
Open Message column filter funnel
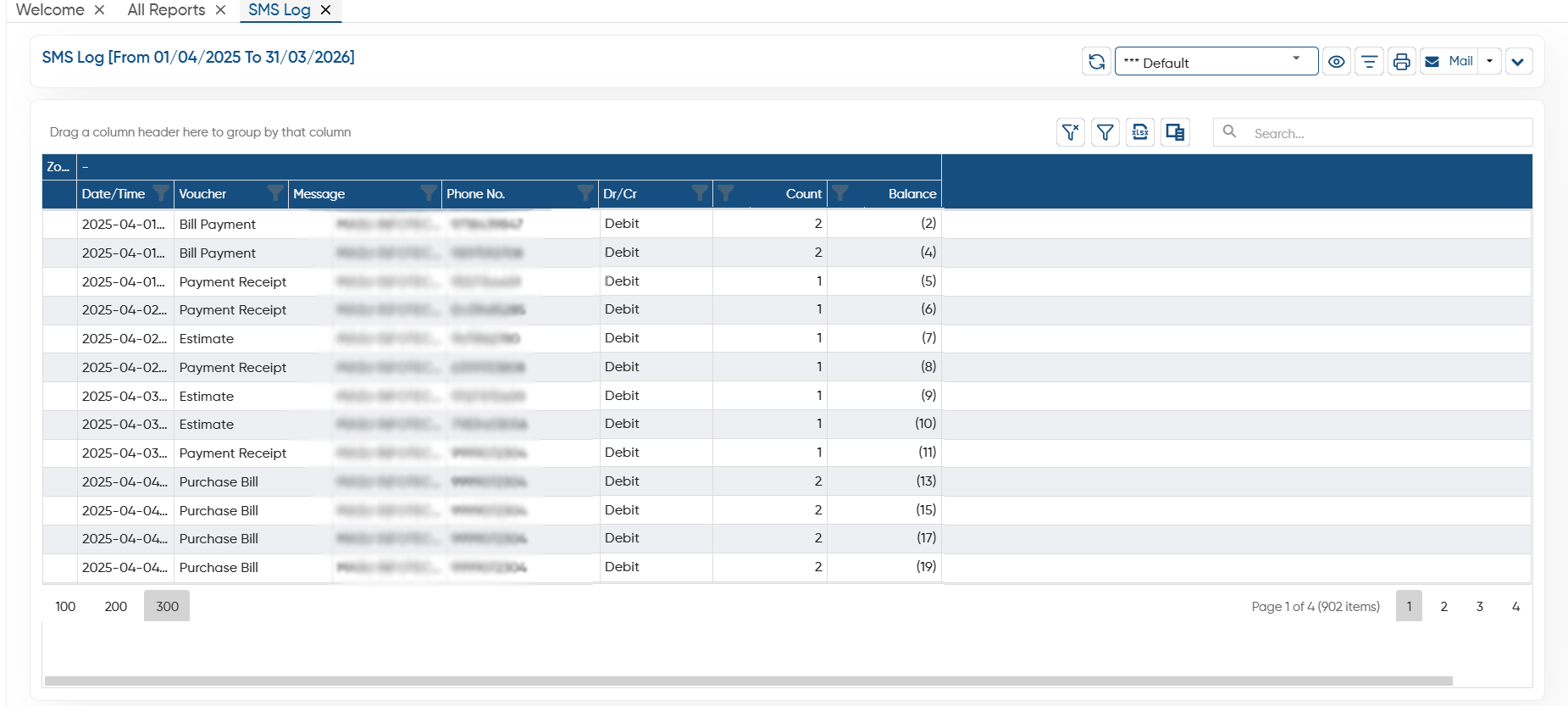[x=429, y=193]
